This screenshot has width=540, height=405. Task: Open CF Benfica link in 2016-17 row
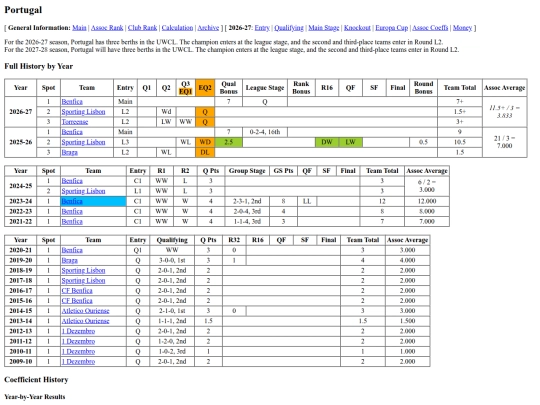[x=77, y=291]
